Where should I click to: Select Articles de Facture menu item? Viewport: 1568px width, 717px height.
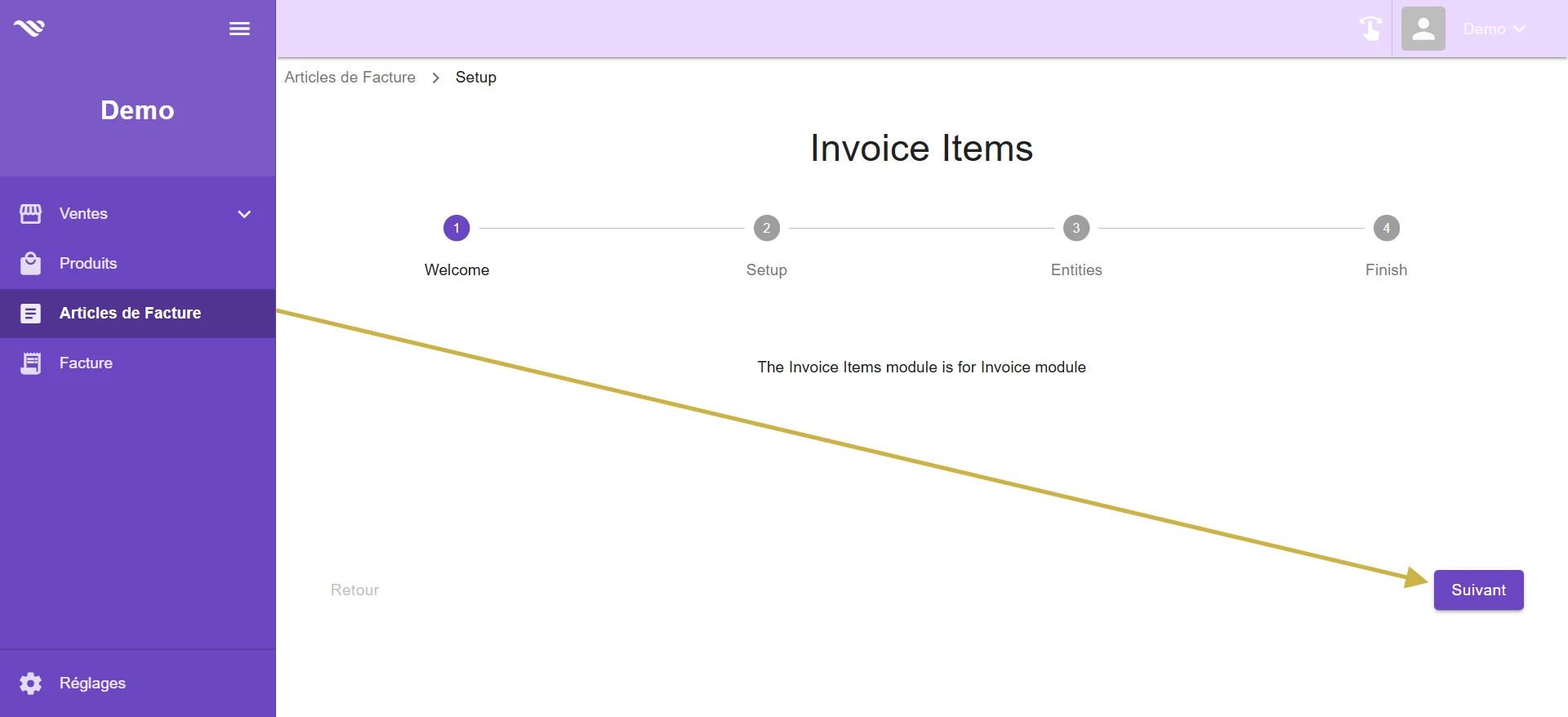(137, 314)
